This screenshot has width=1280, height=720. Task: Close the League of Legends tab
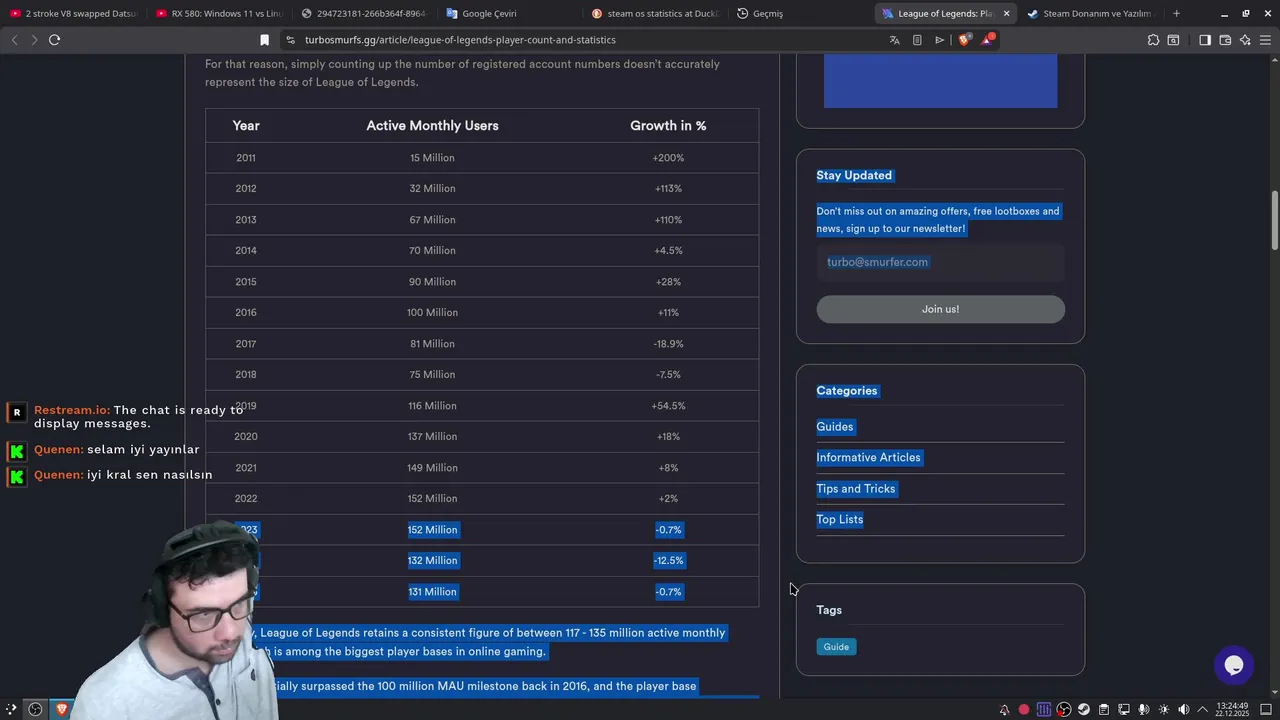point(1006,14)
